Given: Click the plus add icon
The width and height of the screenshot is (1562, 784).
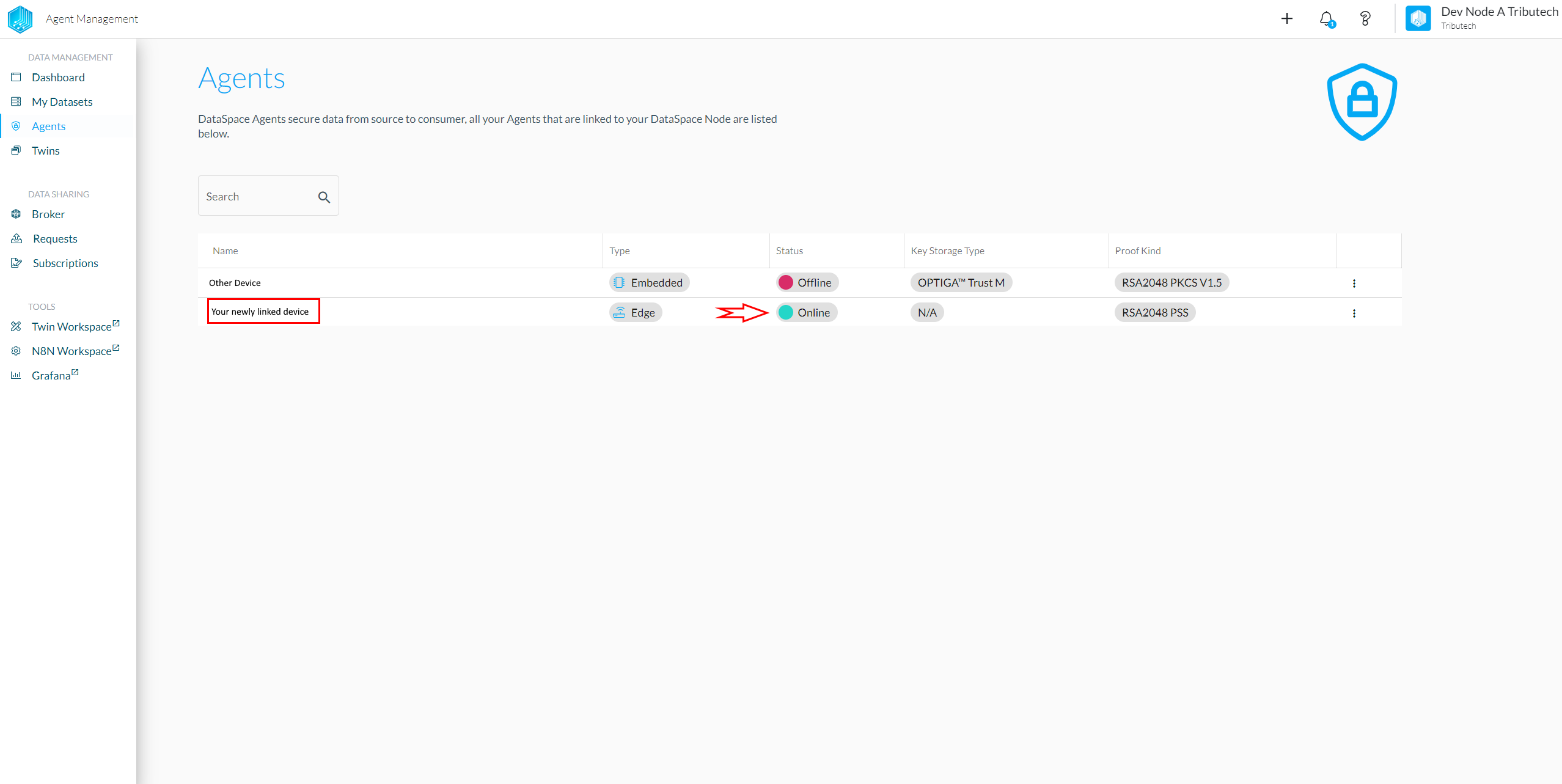Looking at the screenshot, I should pos(1287,19).
